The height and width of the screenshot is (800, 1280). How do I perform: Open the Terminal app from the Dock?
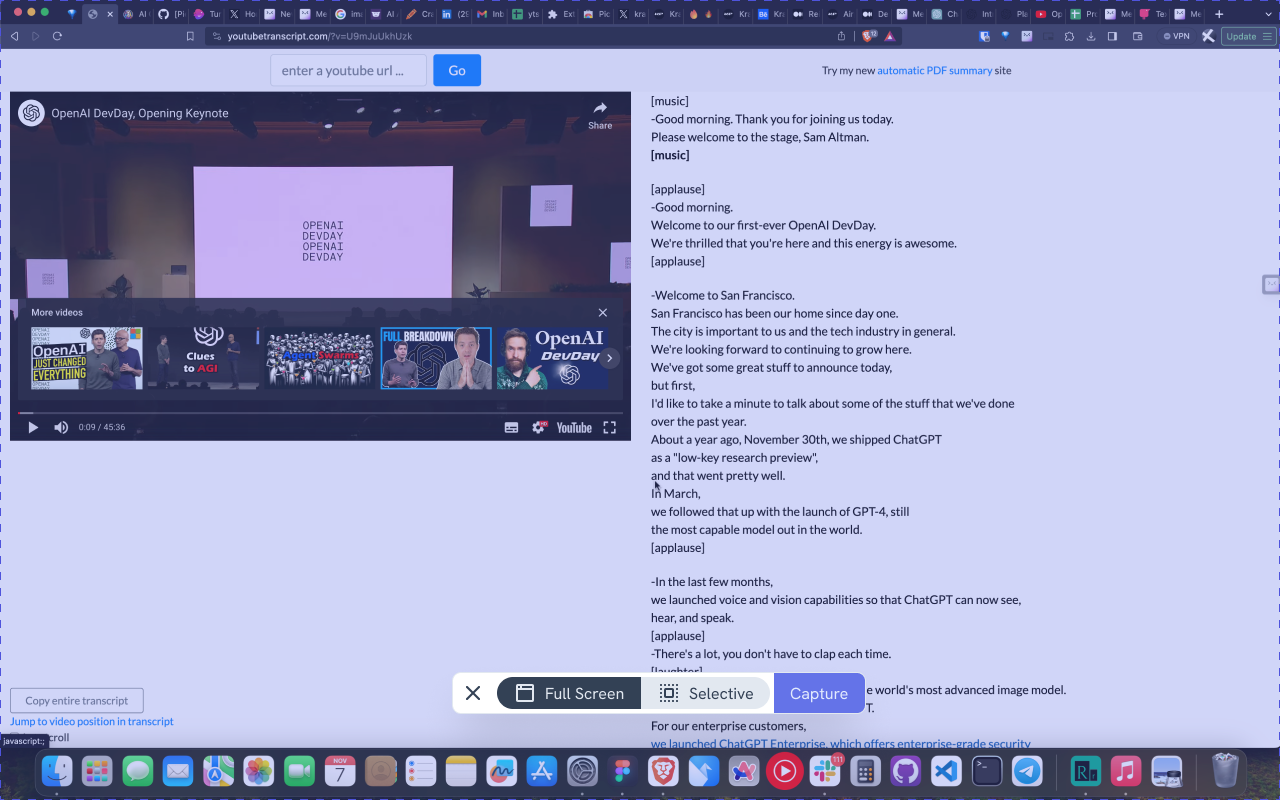point(987,771)
